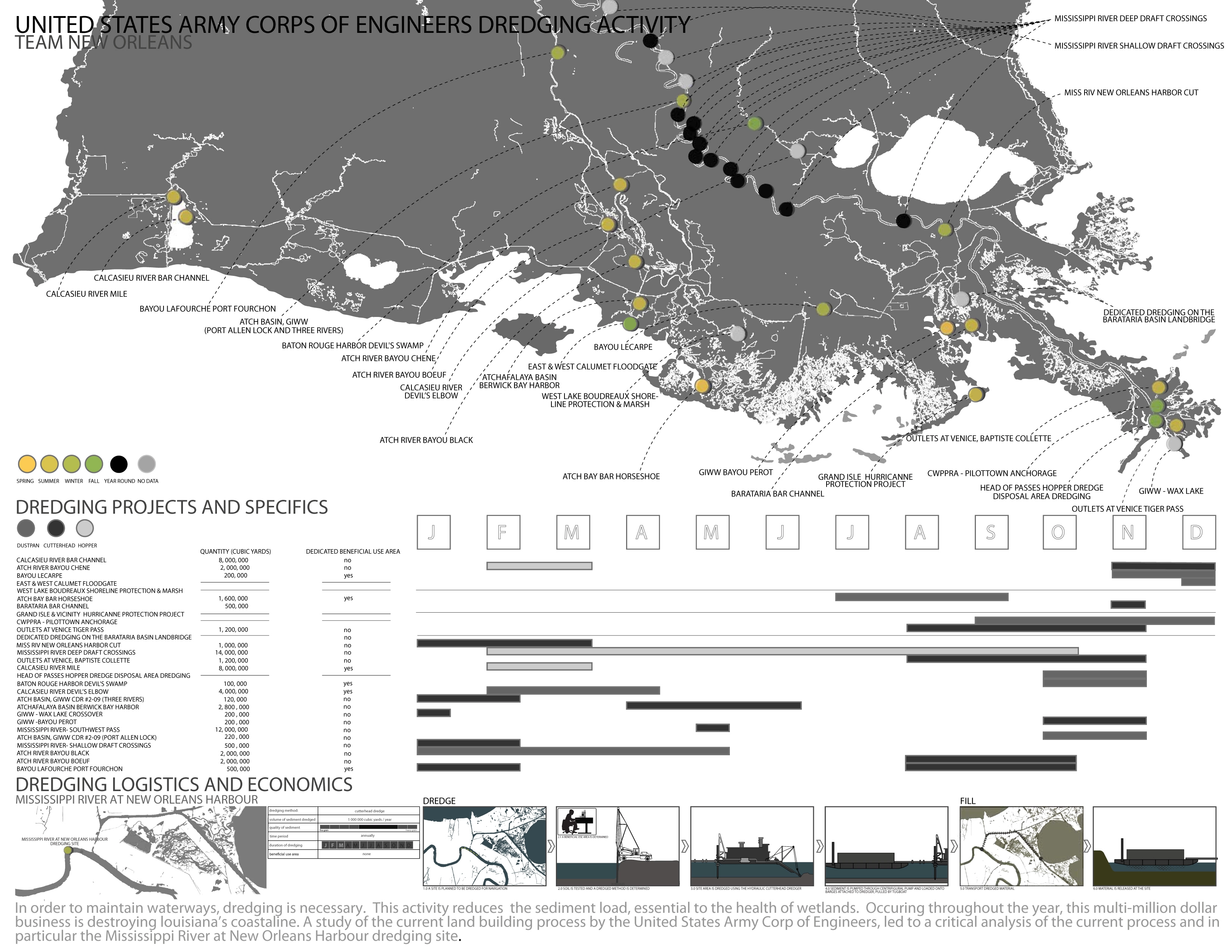Click the No Data gray legend circle

(x=147, y=464)
